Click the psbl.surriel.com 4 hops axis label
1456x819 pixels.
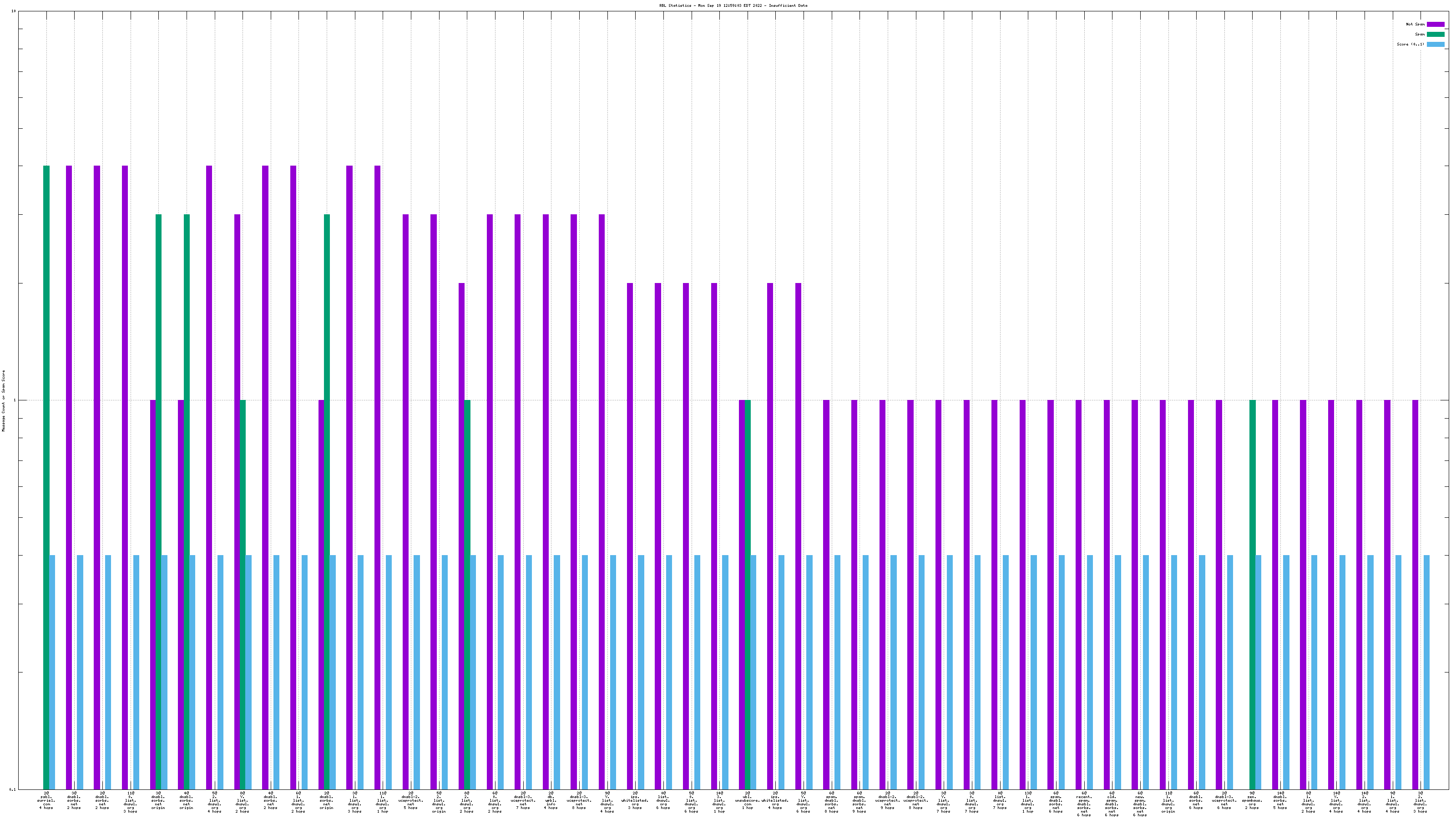[46, 800]
